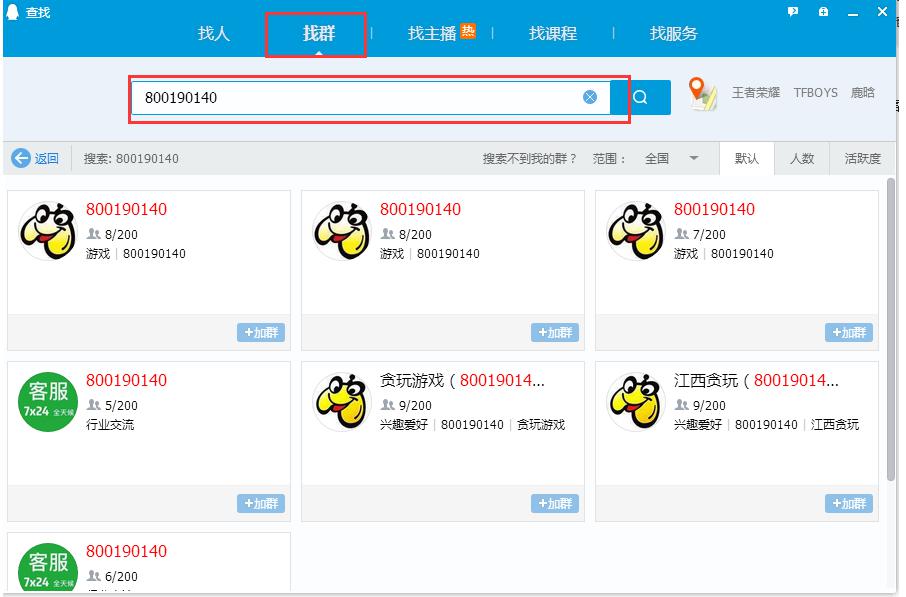The image size is (906, 597).
Task: Open the 搜索不到我的群？ help link
Action: [x=529, y=158]
